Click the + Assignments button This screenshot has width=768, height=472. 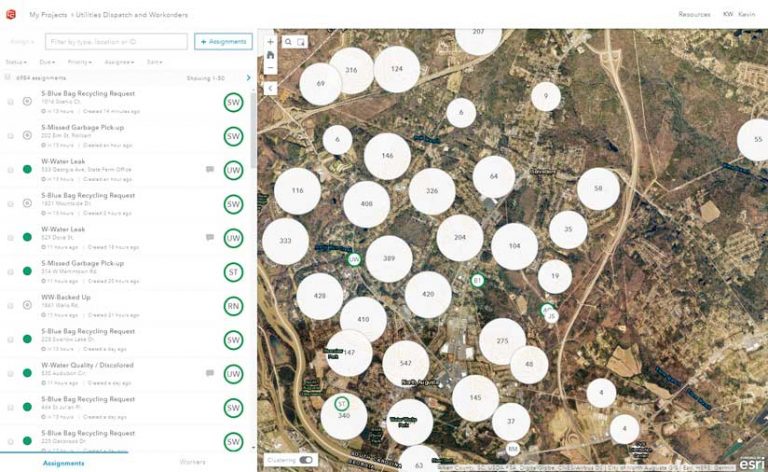click(x=223, y=42)
